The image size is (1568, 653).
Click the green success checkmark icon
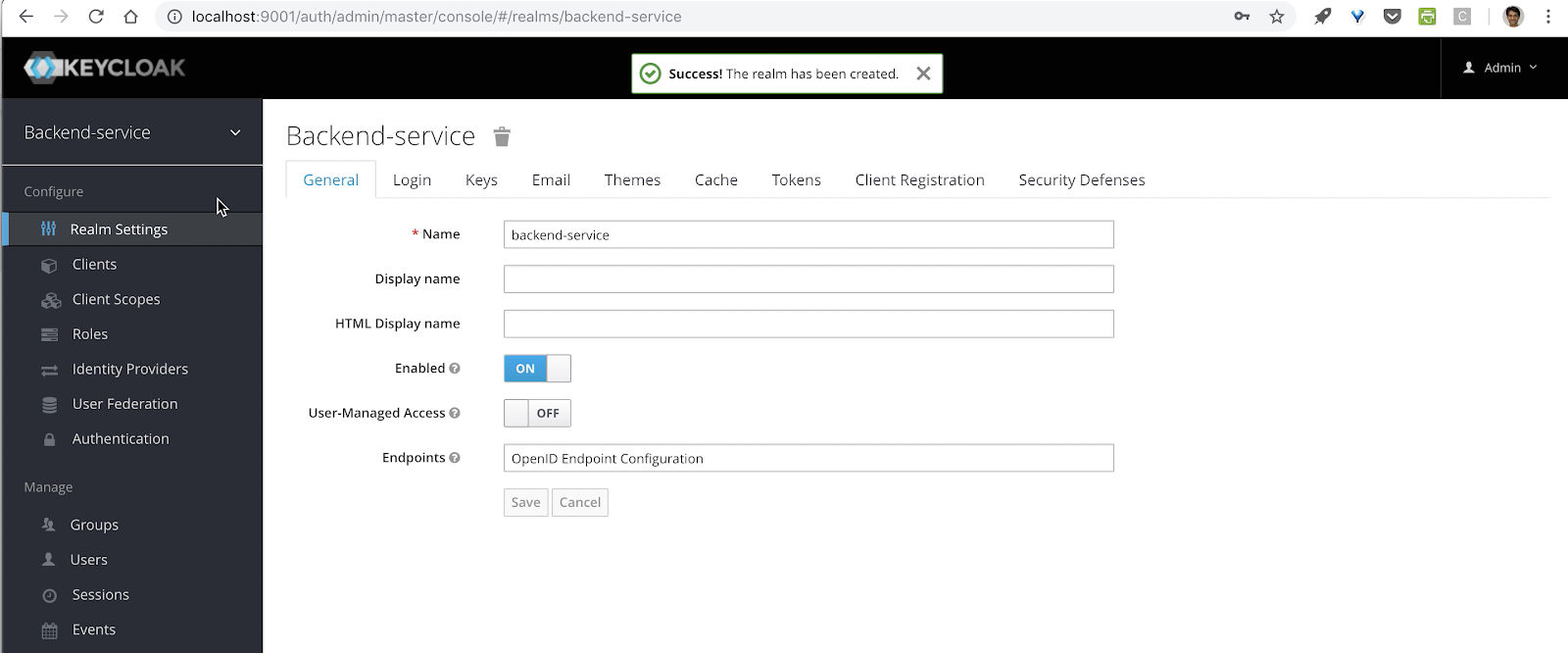(x=650, y=74)
